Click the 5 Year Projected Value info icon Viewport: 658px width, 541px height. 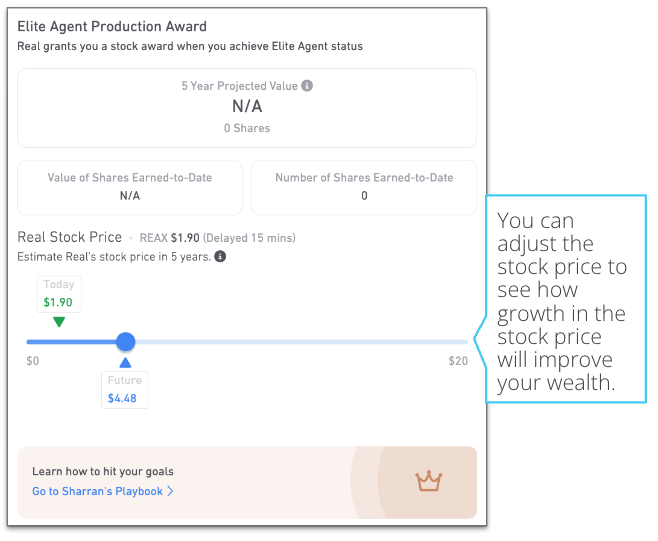(307, 86)
